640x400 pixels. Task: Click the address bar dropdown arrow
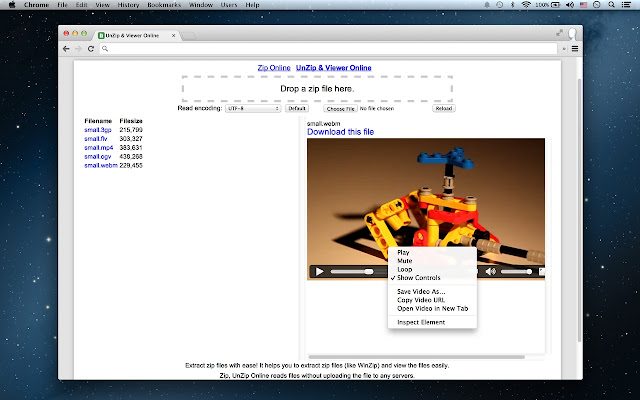coord(564,49)
